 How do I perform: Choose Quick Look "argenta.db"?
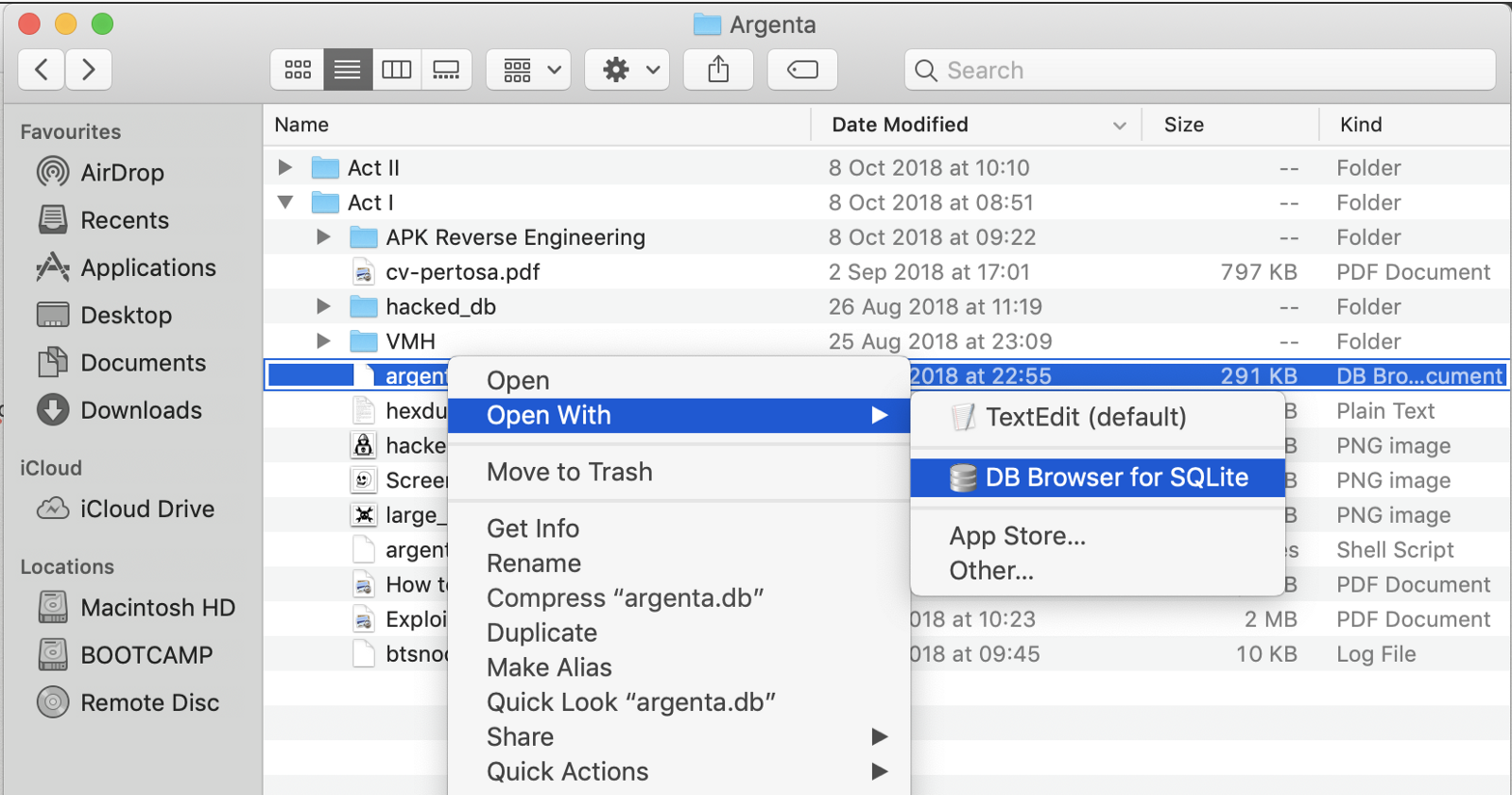pos(679,702)
